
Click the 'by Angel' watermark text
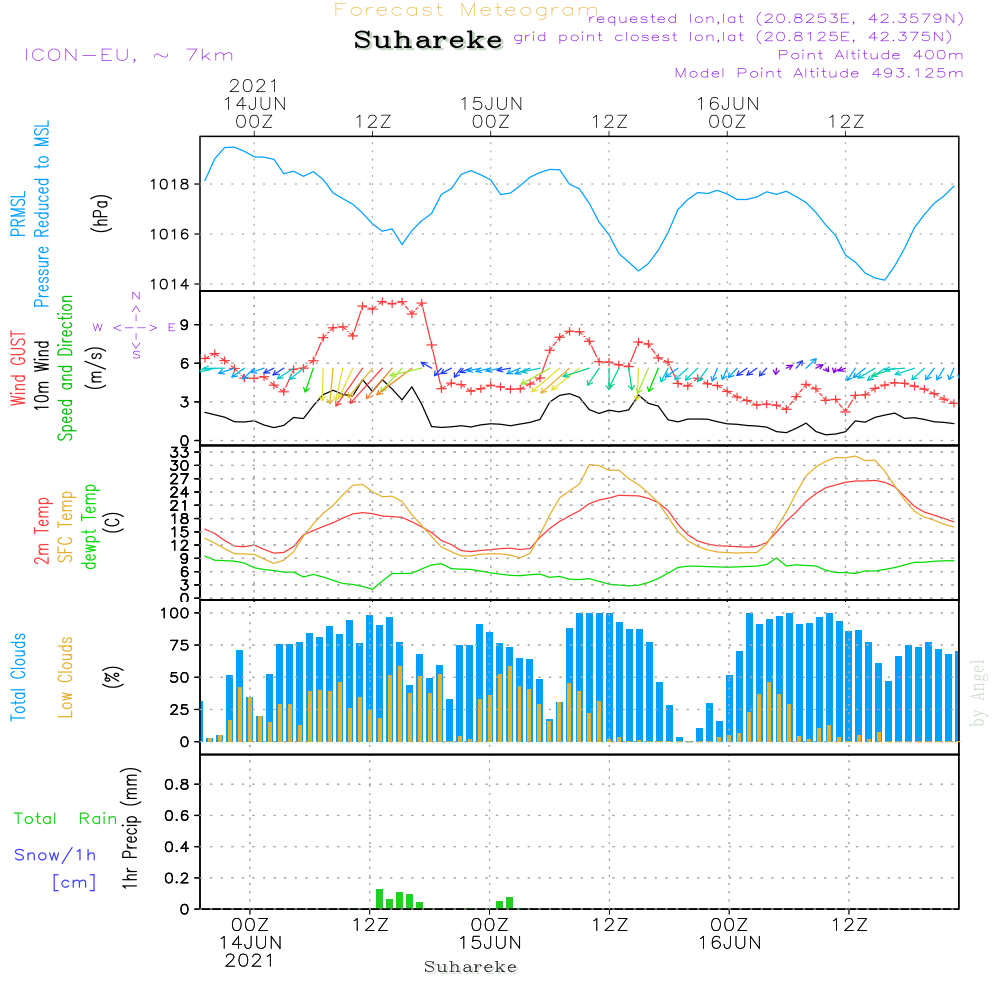978,692
